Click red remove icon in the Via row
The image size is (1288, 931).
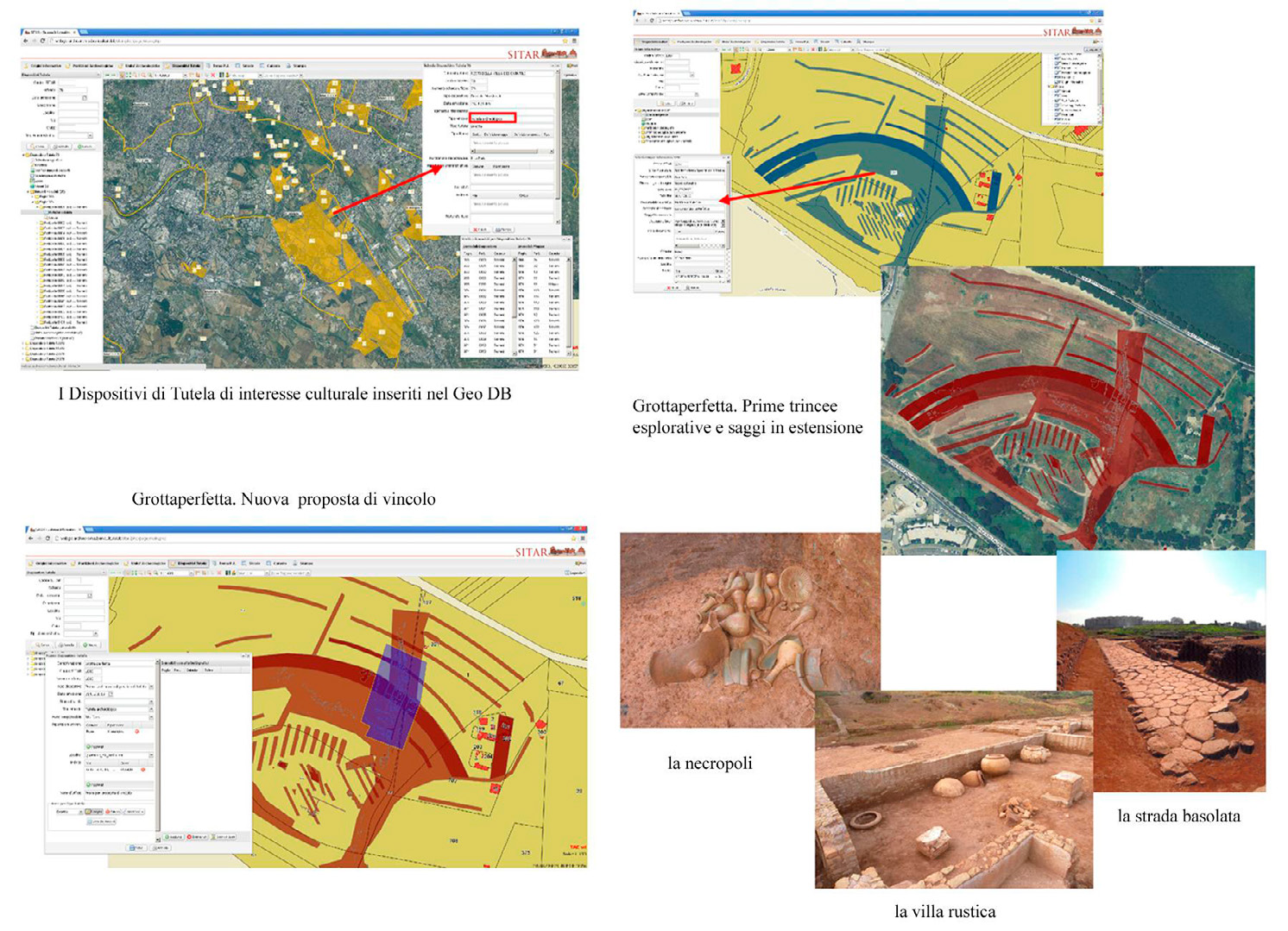(x=142, y=770)
